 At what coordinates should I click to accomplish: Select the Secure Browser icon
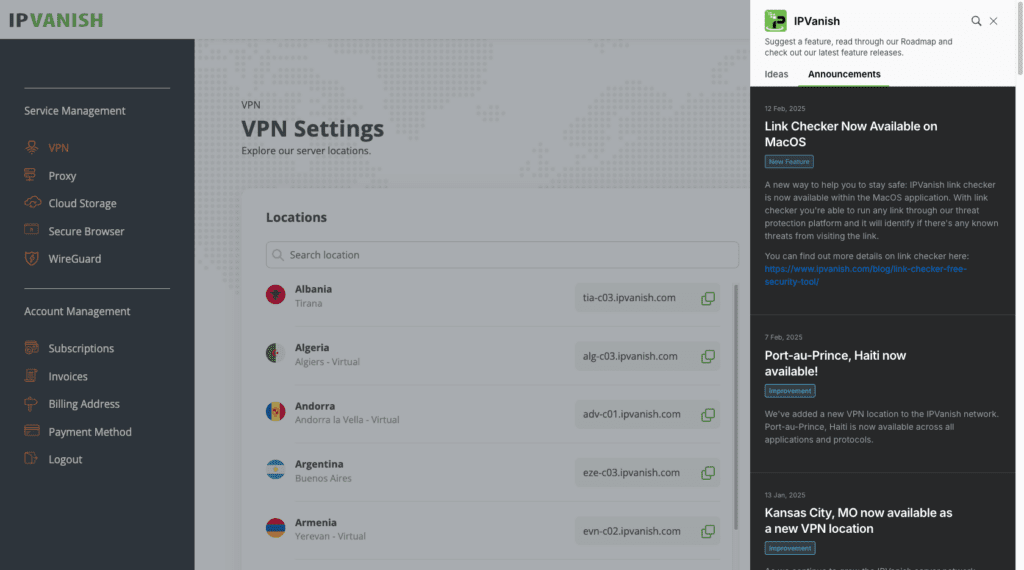(31, 230)
